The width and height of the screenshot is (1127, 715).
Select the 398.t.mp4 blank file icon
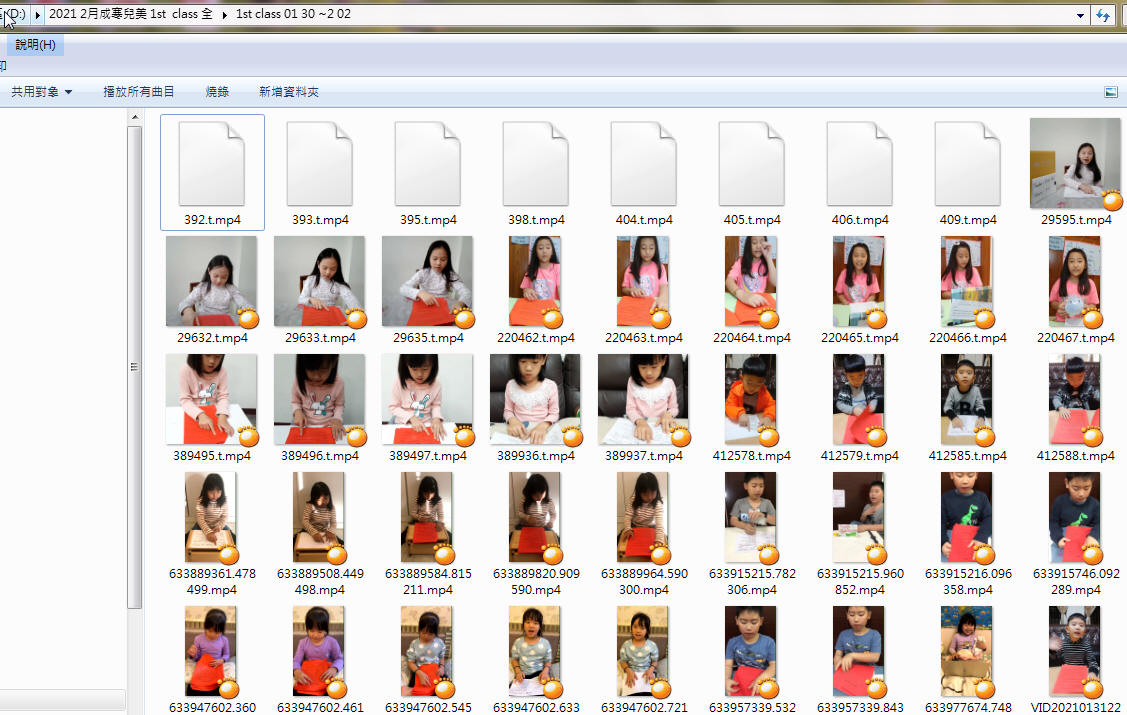pos(535,164)
